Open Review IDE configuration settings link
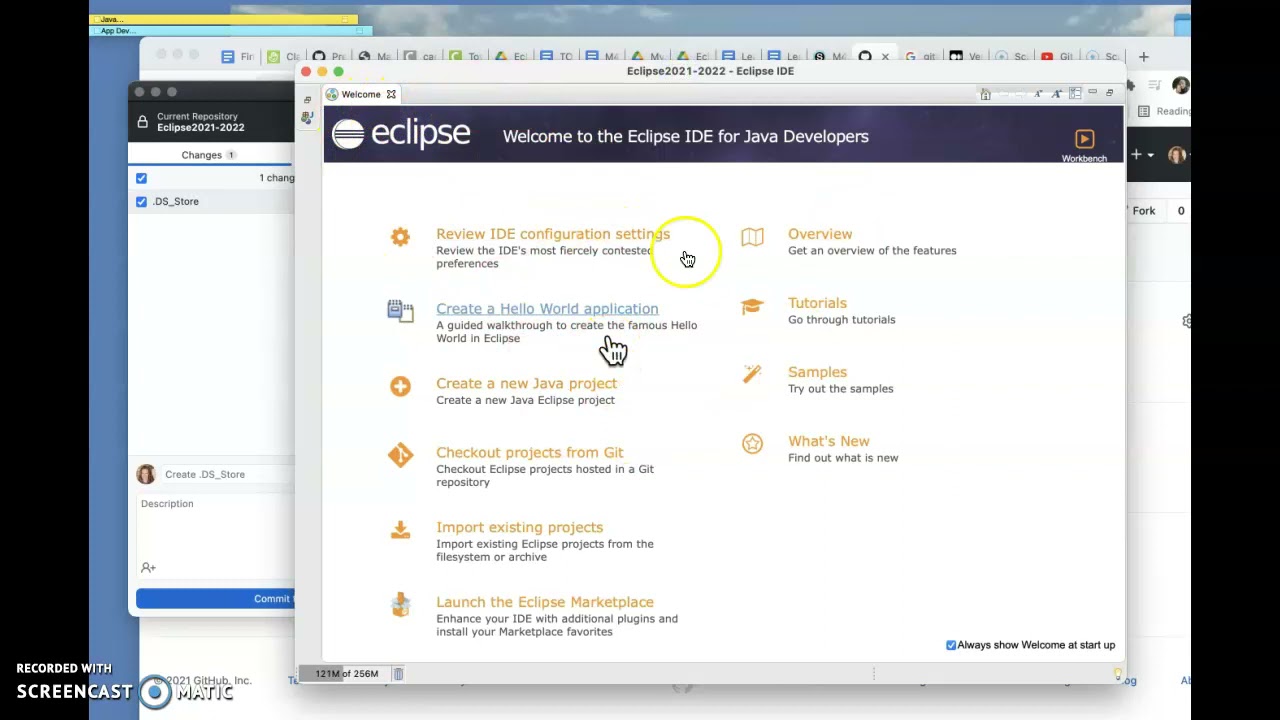This screenshot has height=720, width=1280. pyautogui.click(x=553, y=234)
